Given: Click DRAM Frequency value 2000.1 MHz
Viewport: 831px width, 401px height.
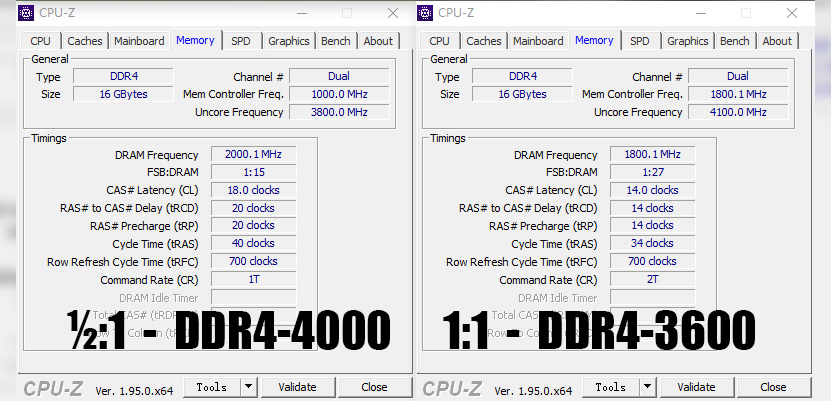Looking at the screenshot, I should (253, 154).
